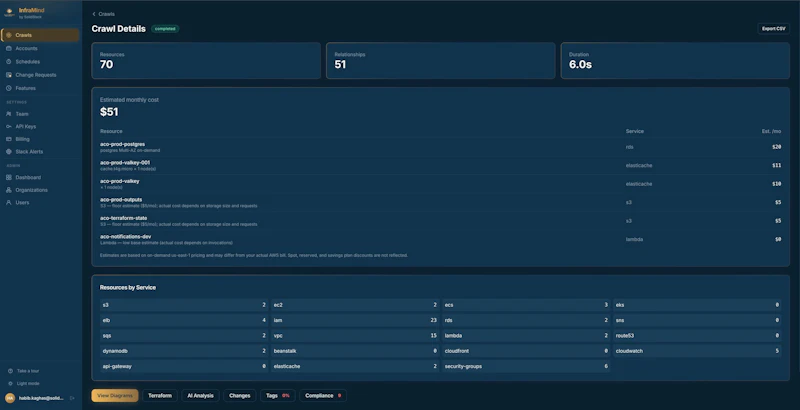This screenshot has width=800, height=410.
Task: Open the Compliance button
Action: [323, 396]
